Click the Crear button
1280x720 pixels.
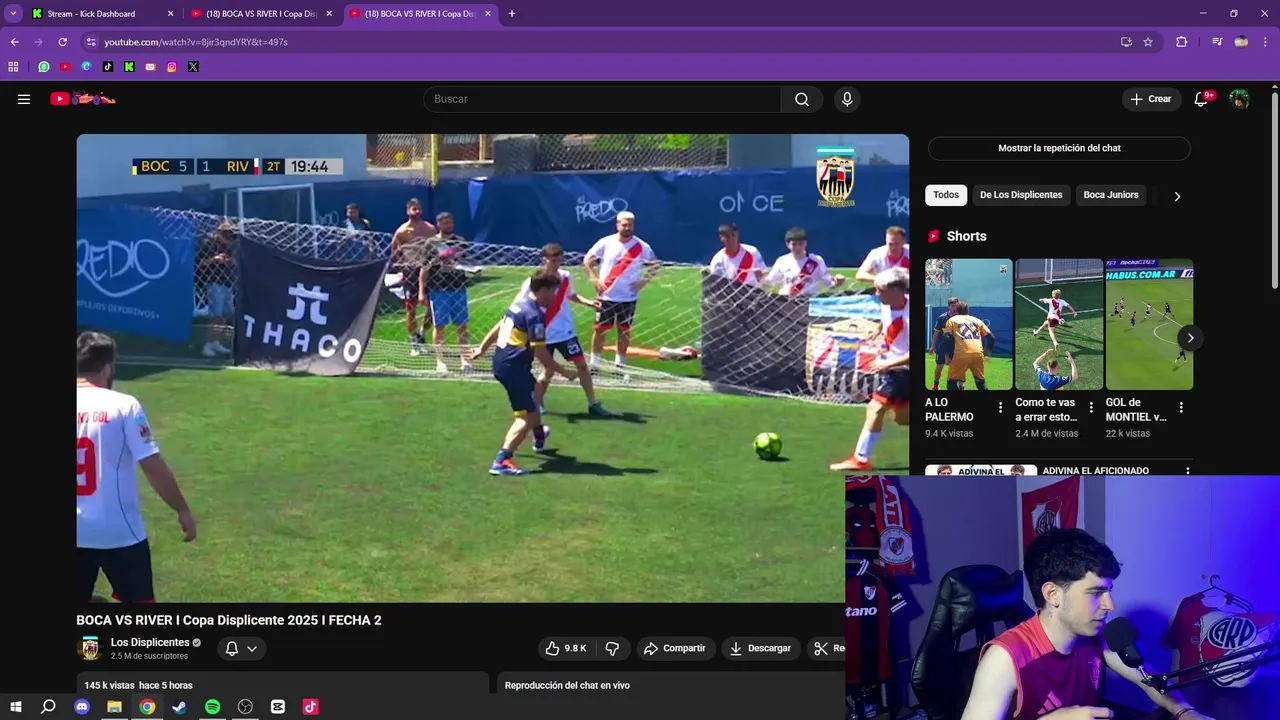click(x=1150, y=99)
